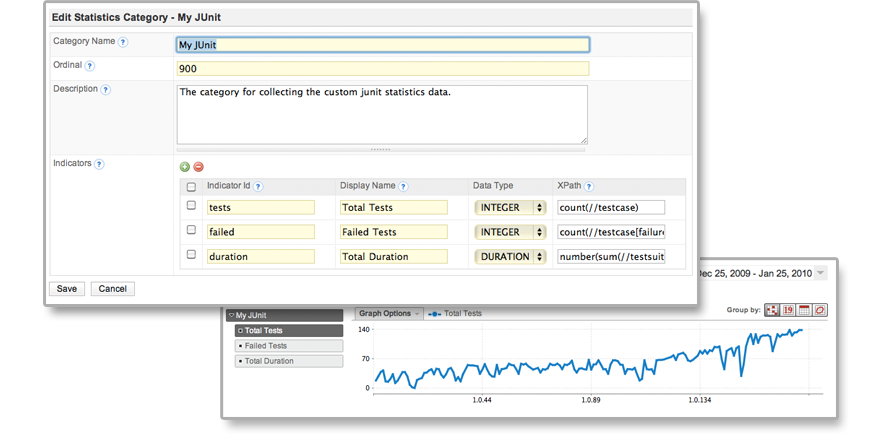This screenshot has width=880, height=435.
Task: Open help icon beside Indicators label
Action: pyautogui.click(x=99, y=164)
